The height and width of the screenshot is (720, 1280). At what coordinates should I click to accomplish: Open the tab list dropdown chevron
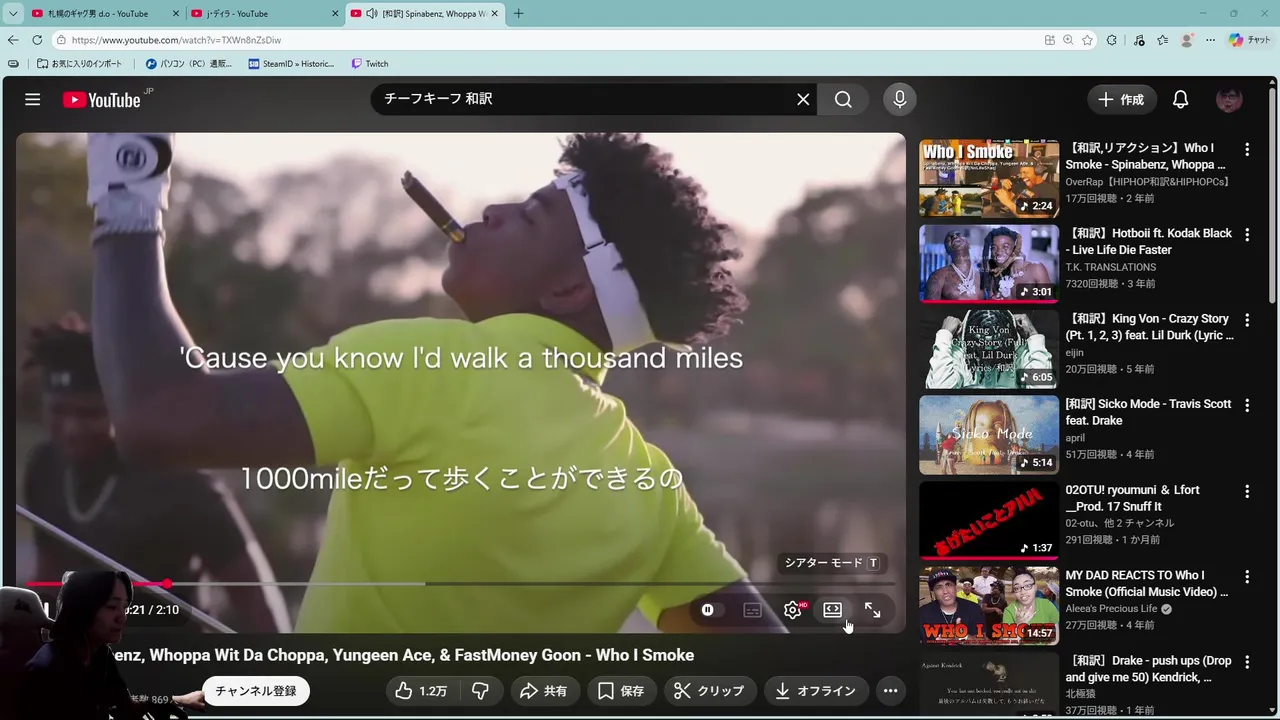coord(12,13)
